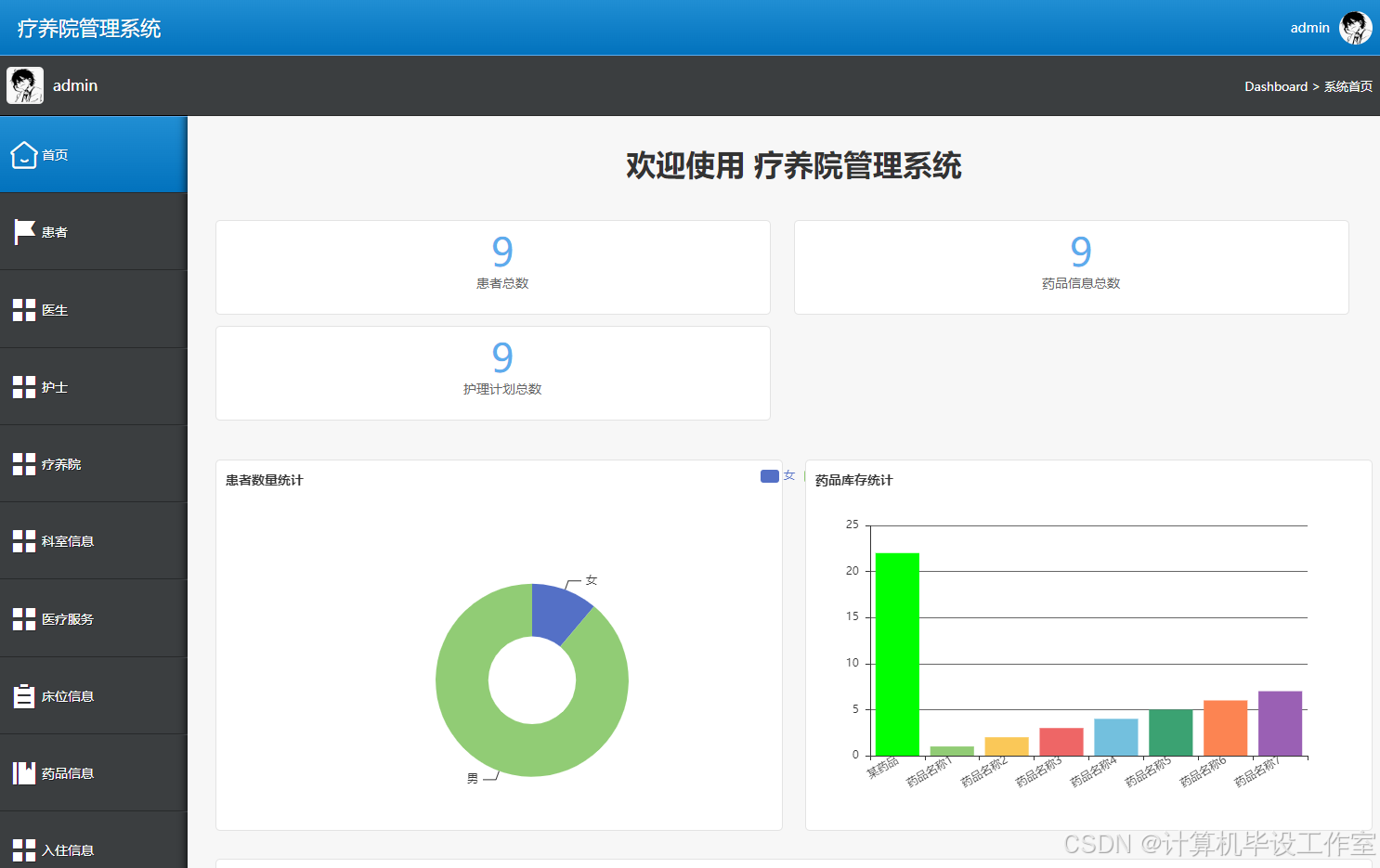Click the purple 药品名称7 bar
This screenshot has width=1380, height=868.
1281,723
